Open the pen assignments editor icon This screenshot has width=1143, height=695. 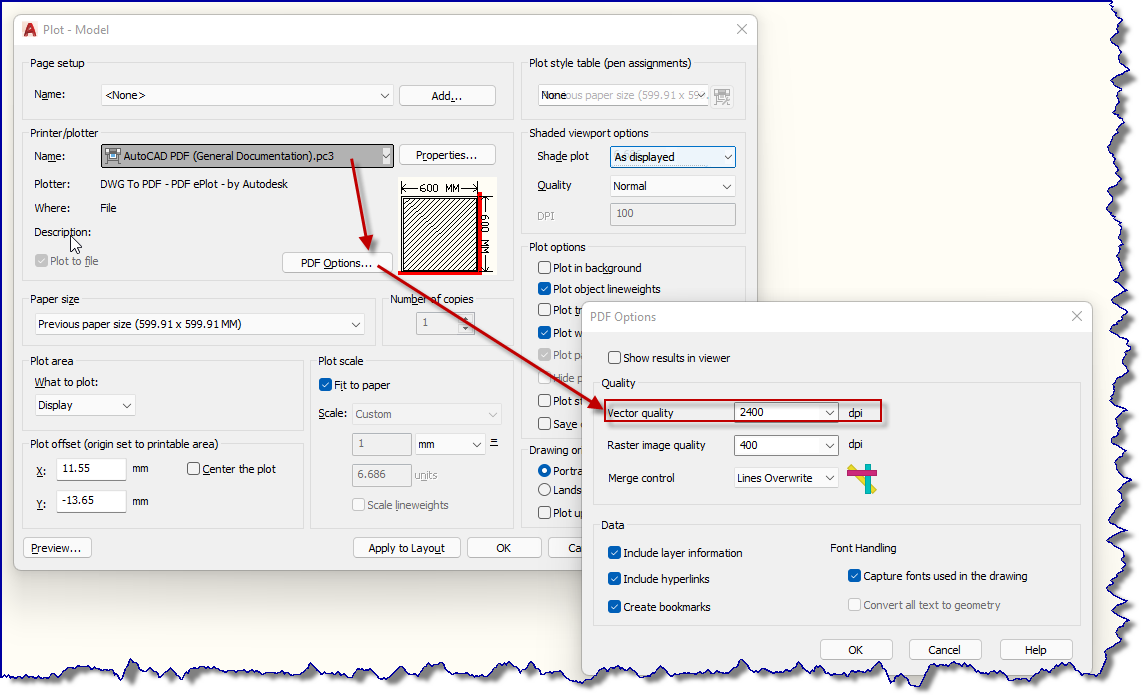[x=722, y=94]
